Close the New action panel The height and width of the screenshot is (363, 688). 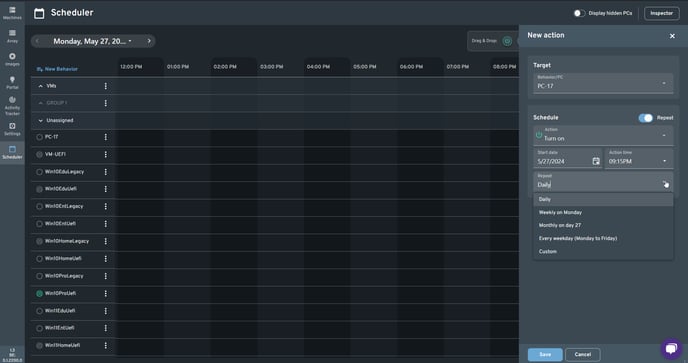672,36
